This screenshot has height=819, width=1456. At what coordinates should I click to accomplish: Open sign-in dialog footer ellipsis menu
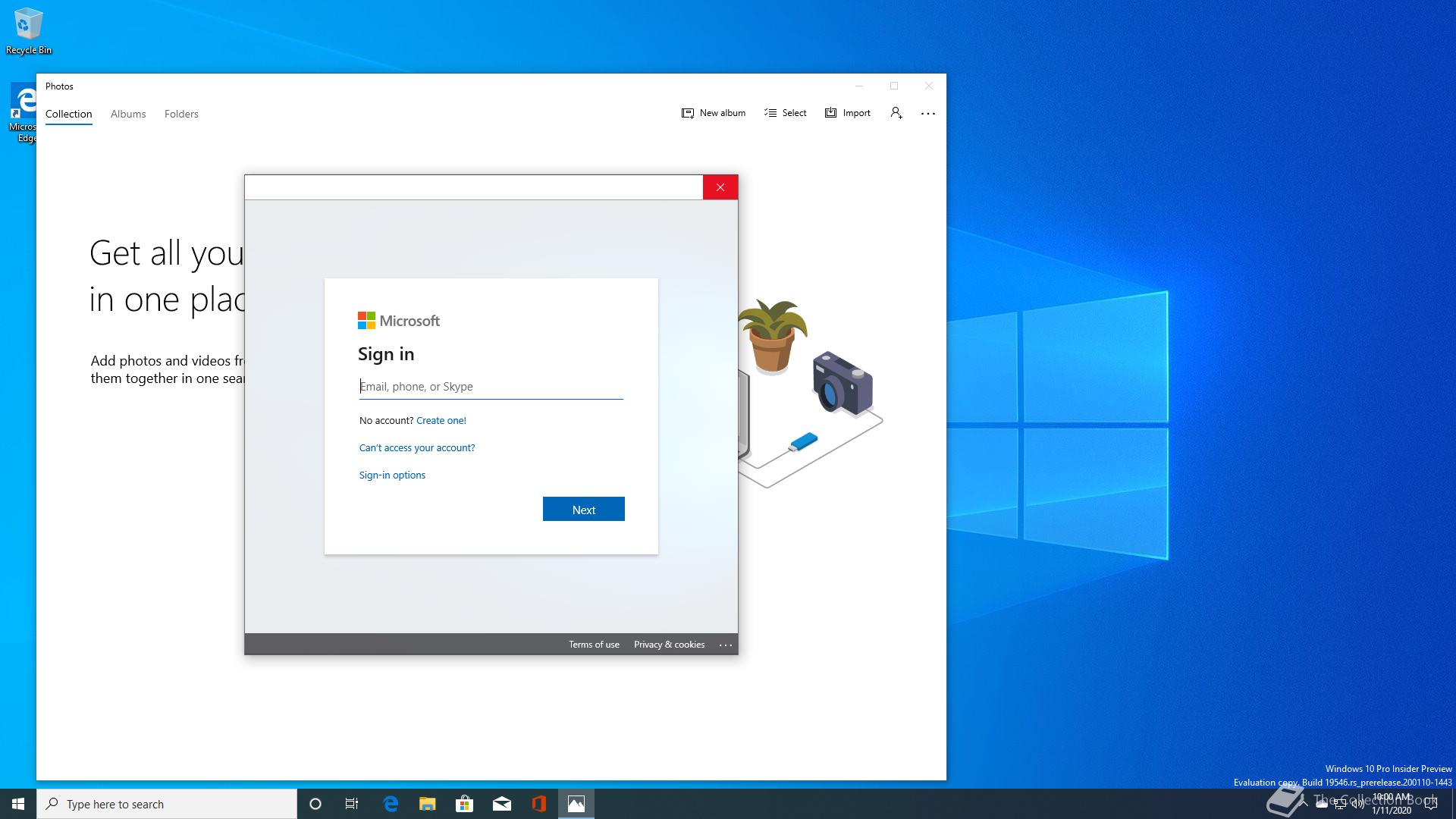(x=726, y=645)
